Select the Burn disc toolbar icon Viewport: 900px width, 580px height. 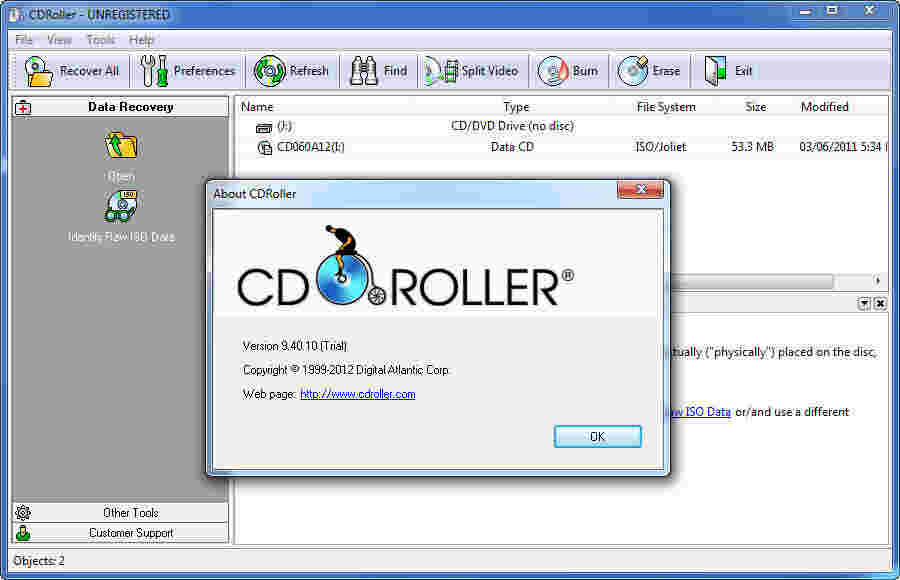[551, 70]
